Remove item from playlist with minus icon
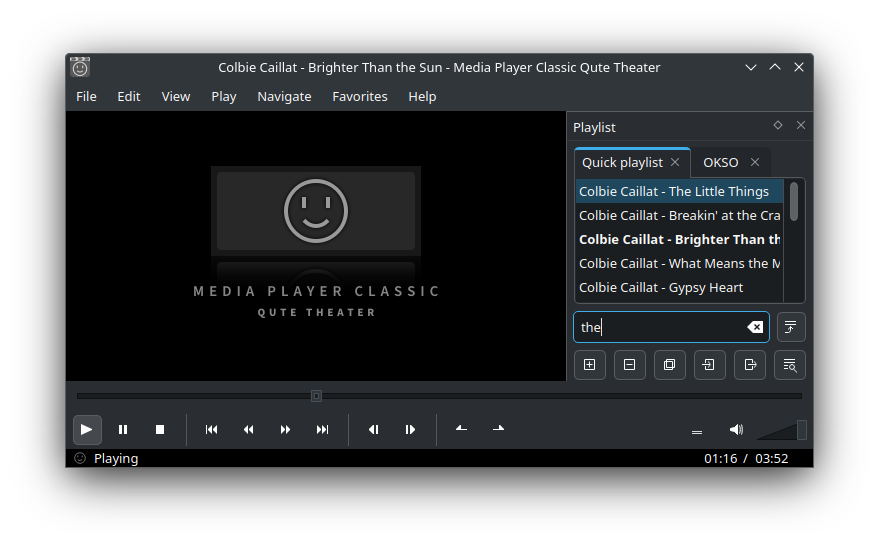 (x=630, y=365)
